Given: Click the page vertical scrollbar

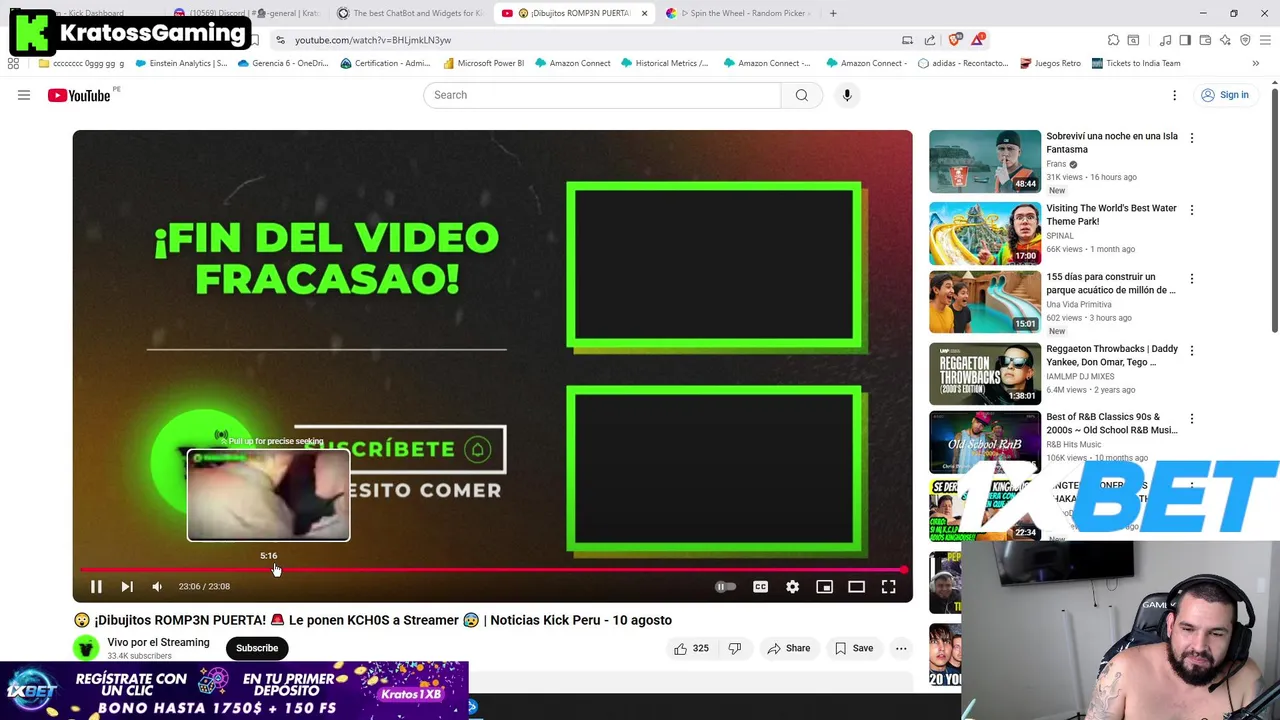Looking at the screenshot, I should point(1274,210).
